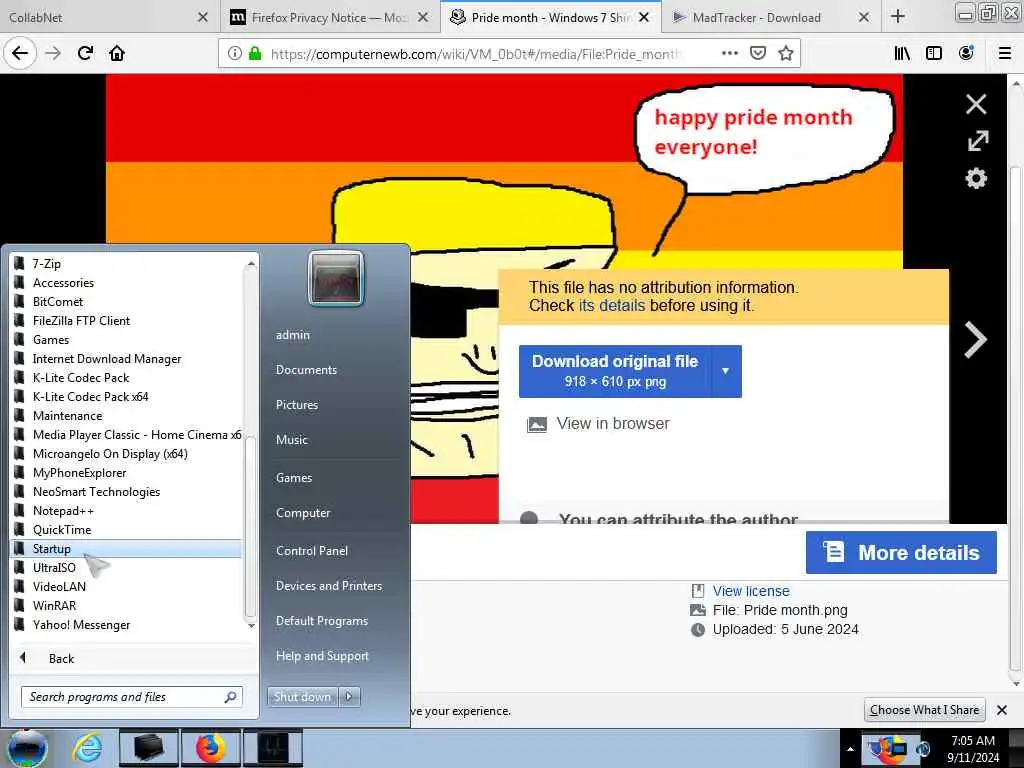
Task: Close the media viewer with X
Action: click(976, 104)
